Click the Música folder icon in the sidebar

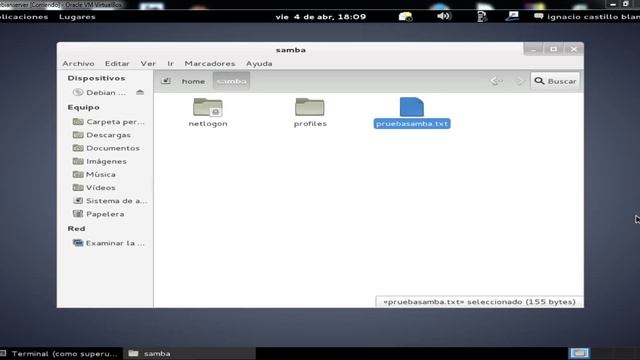point(78,174)
